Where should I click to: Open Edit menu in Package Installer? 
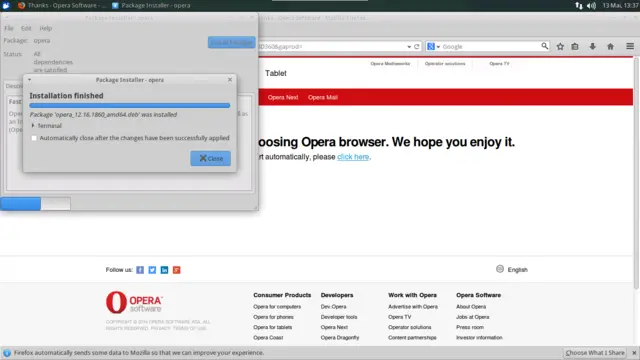(26, 28)
